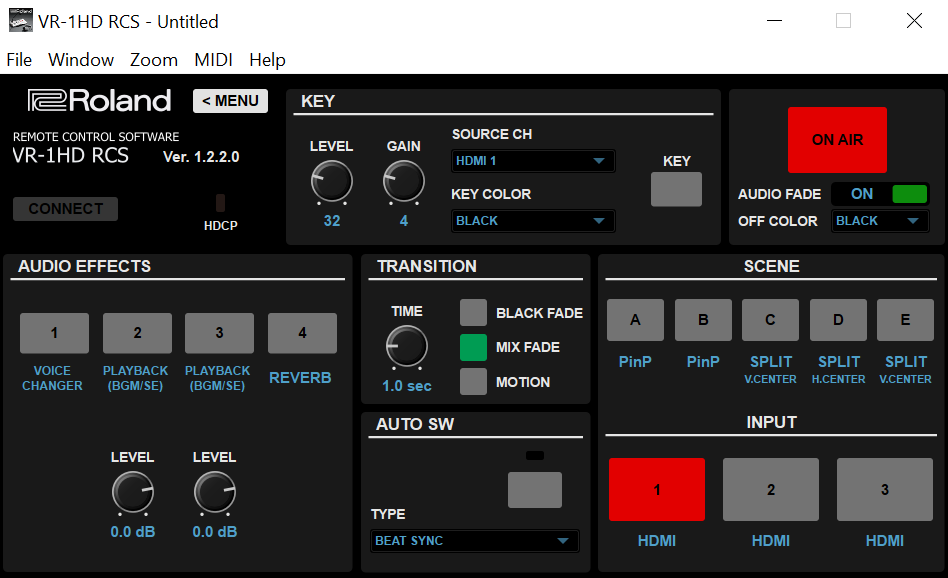The image size is (948, 578).
Task: Toggle the AUTO SW button
Action: (535, 490)
